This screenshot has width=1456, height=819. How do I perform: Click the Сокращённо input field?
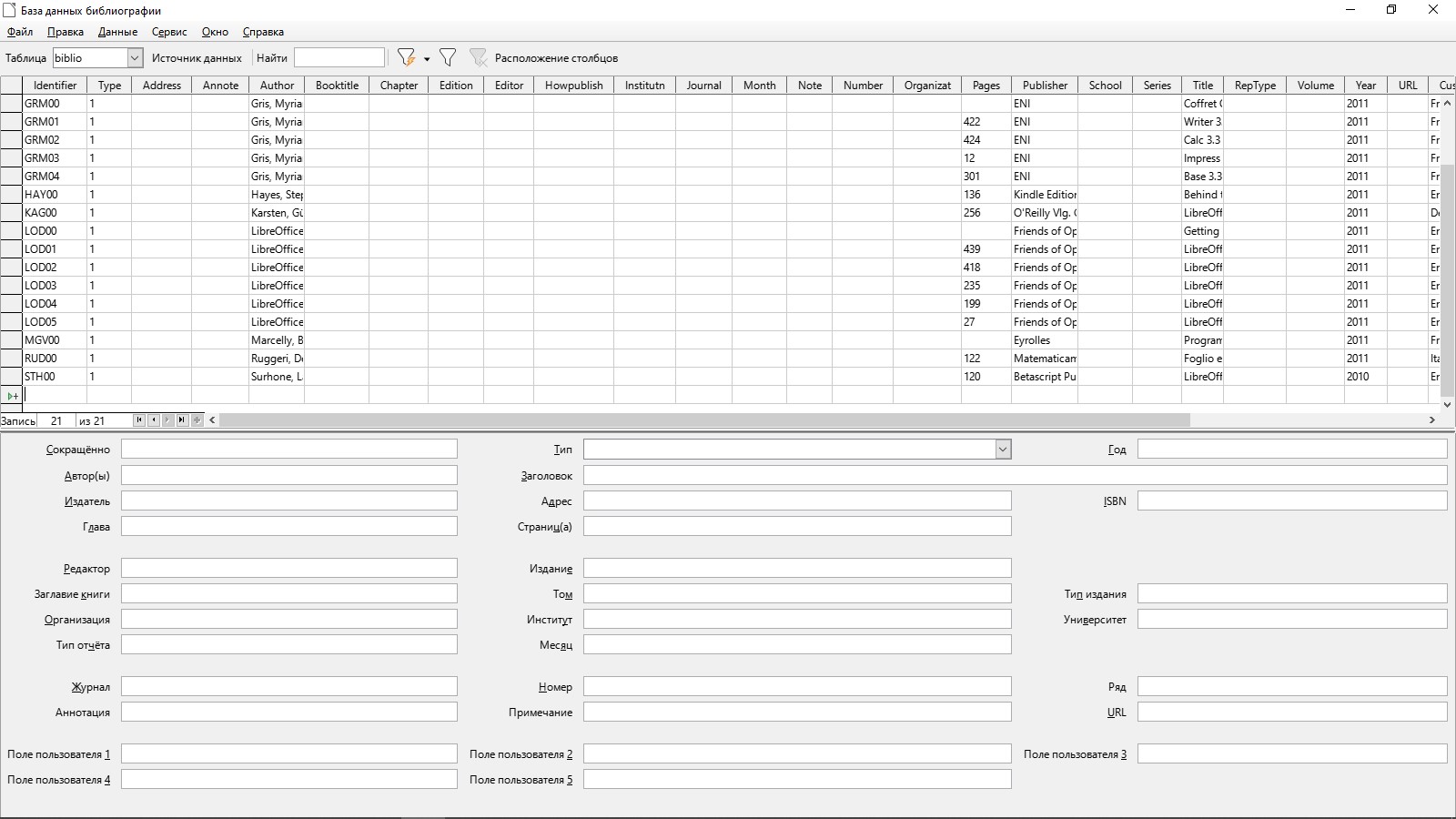289,450
